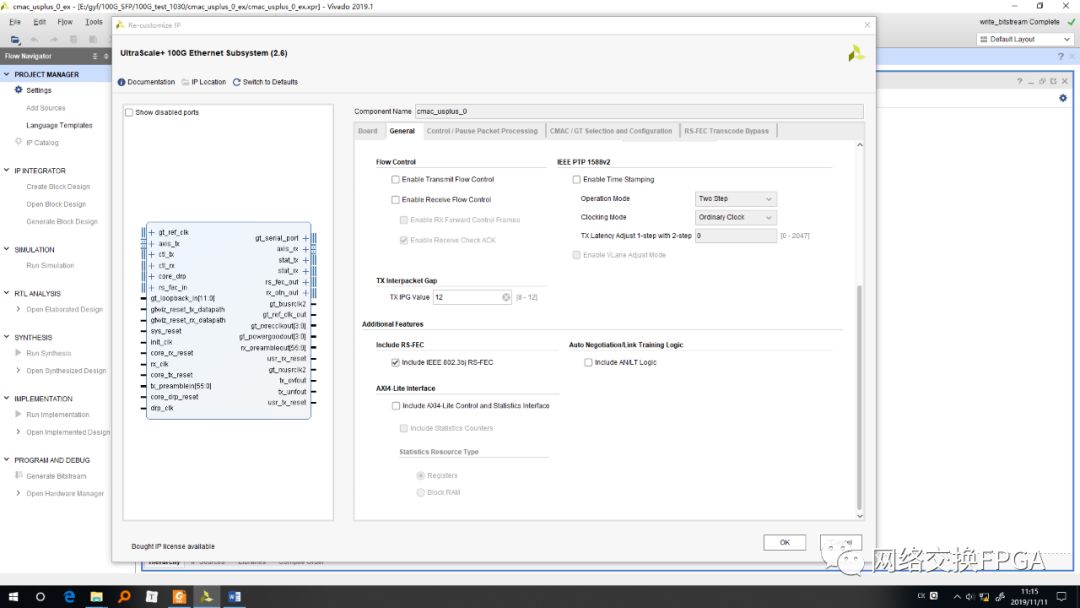The width and height of the screenshot is (1080, 608).
Task: Expand the gt_serial_port plus icon
Action: pos(305,238)
